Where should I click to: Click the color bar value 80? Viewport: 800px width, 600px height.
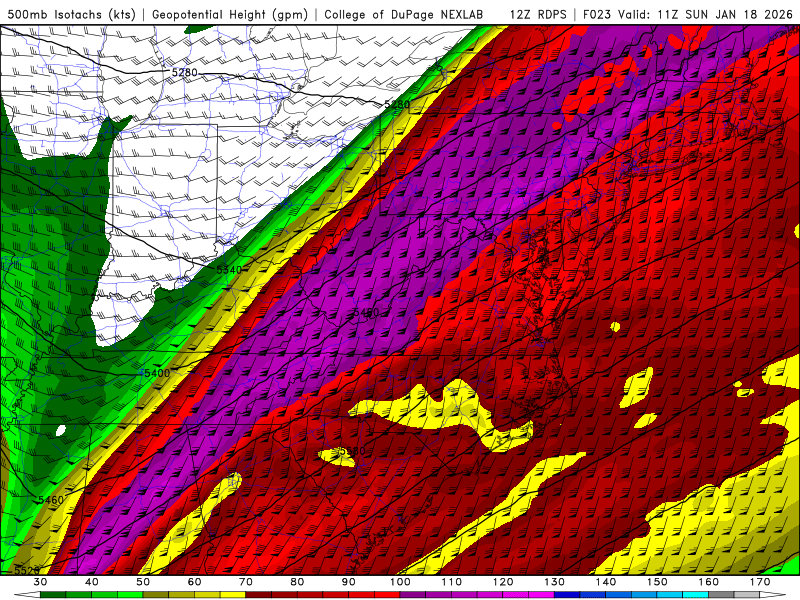click(297, 582)
